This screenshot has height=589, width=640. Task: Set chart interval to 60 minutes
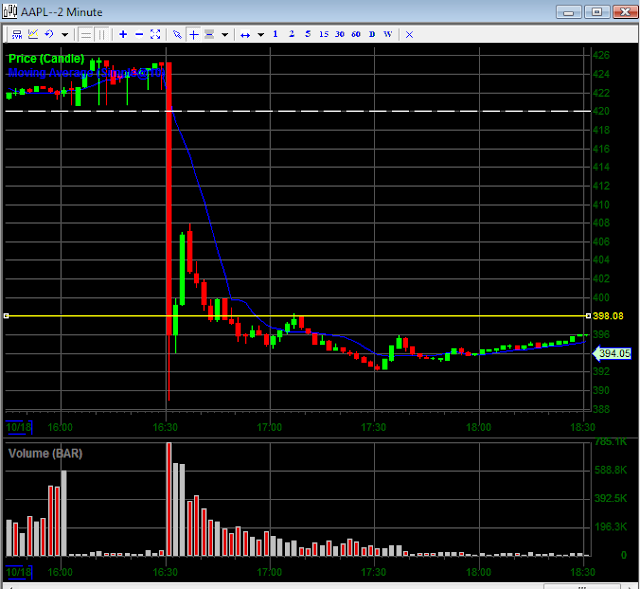356,34
